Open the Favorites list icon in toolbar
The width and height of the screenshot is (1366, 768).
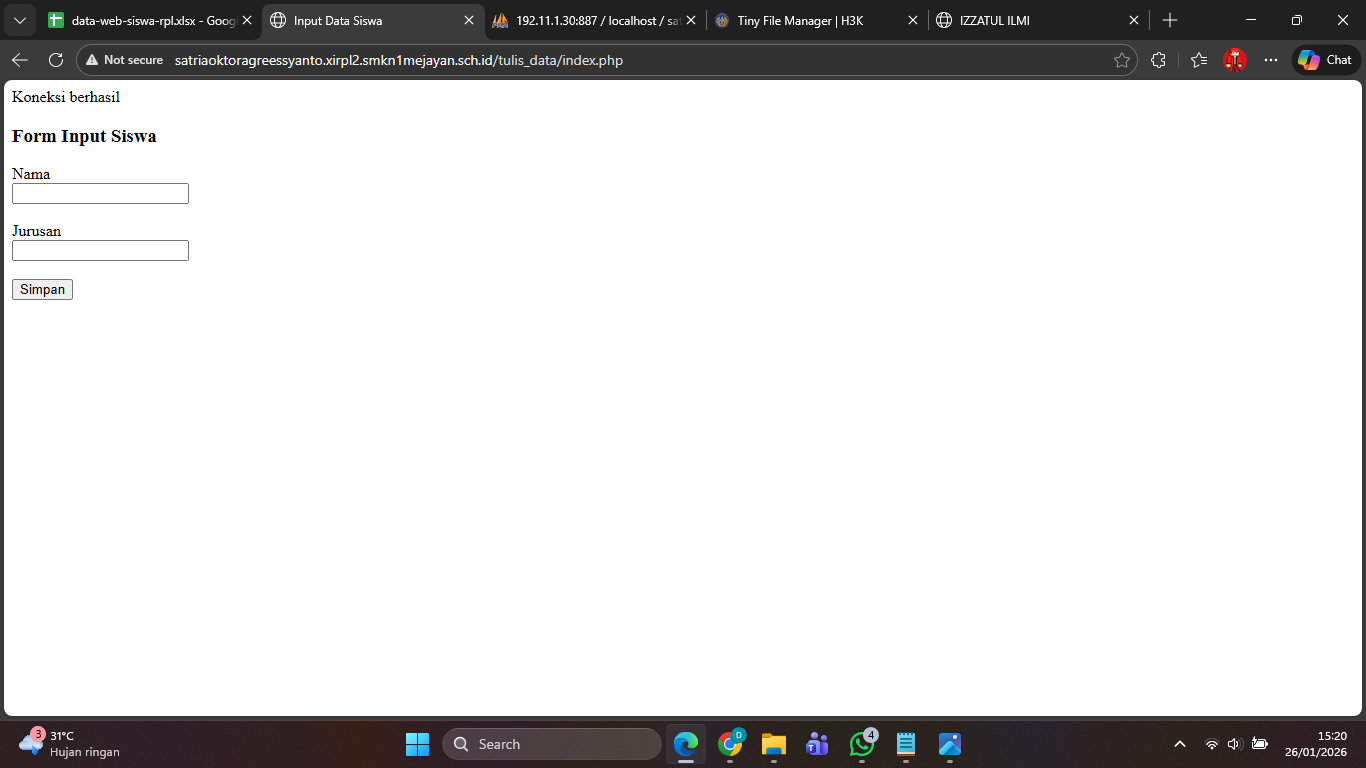click(x=1199, y=60)
